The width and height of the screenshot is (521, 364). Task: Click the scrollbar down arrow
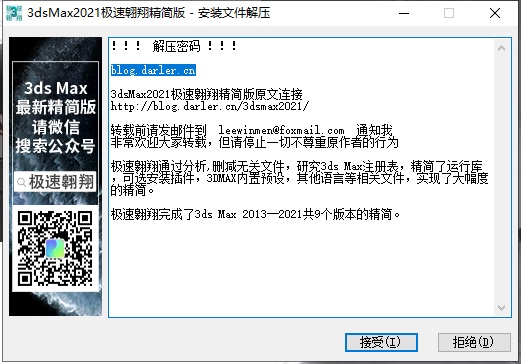click(x=501, y=307)
